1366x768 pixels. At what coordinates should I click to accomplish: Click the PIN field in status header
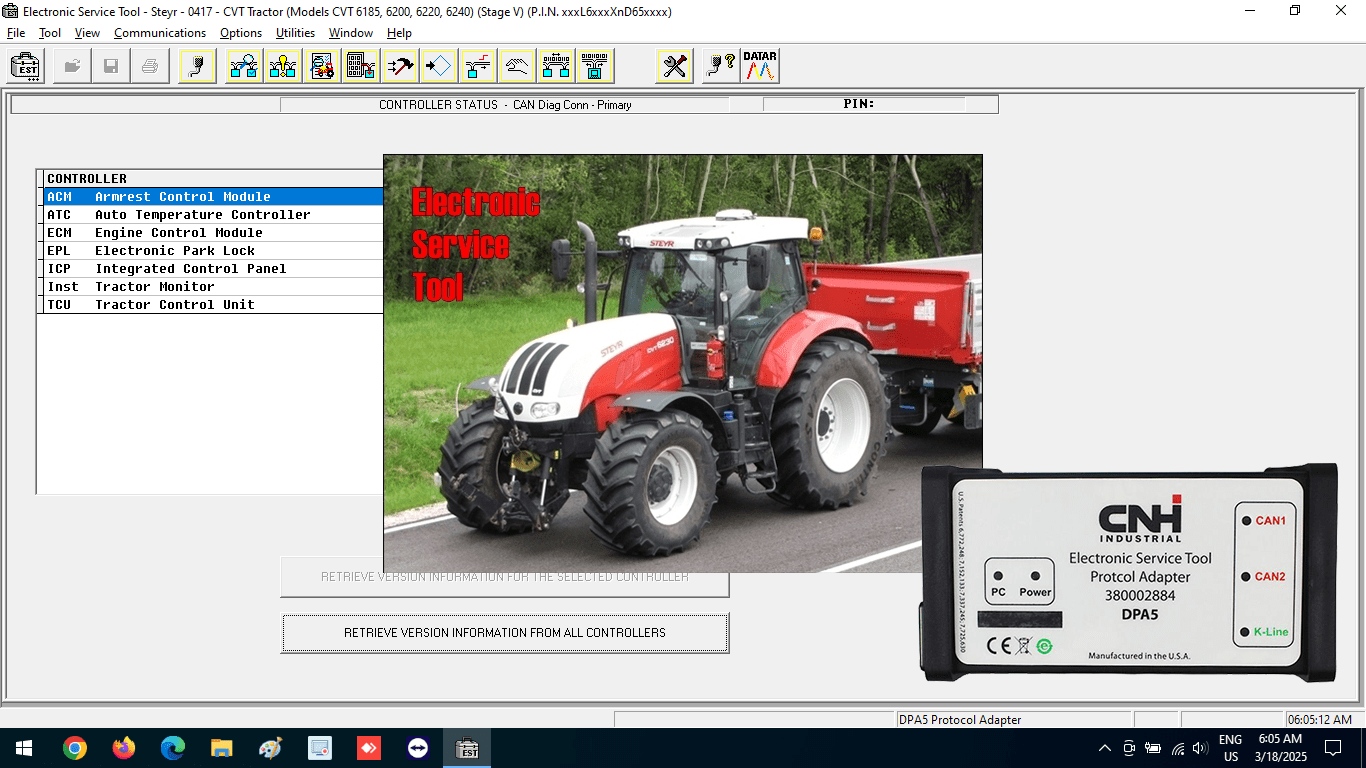coord(864,104)
